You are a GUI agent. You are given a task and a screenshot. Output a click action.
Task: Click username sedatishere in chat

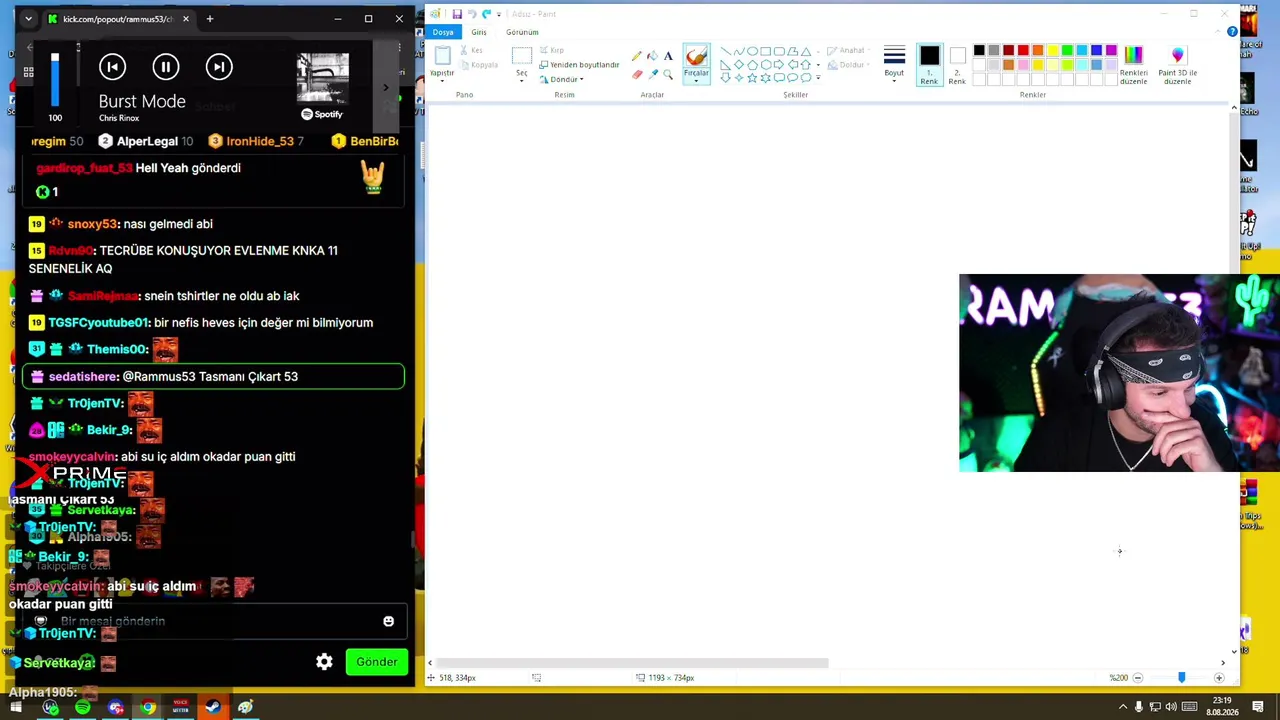tap(83, 376)
